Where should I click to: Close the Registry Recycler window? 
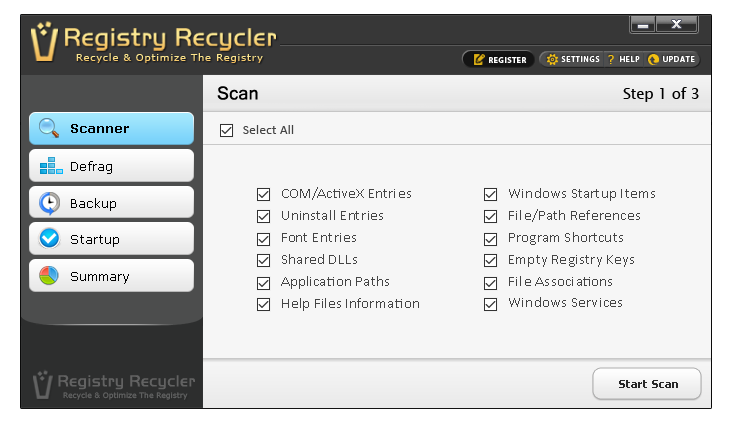[x=677, y=24]
